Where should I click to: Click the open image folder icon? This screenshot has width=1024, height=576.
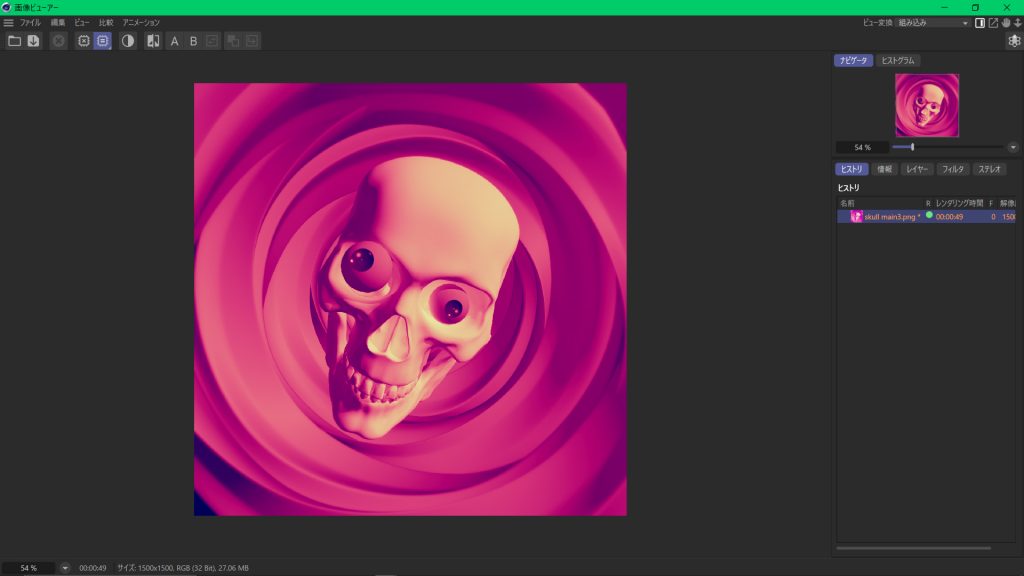14,41
